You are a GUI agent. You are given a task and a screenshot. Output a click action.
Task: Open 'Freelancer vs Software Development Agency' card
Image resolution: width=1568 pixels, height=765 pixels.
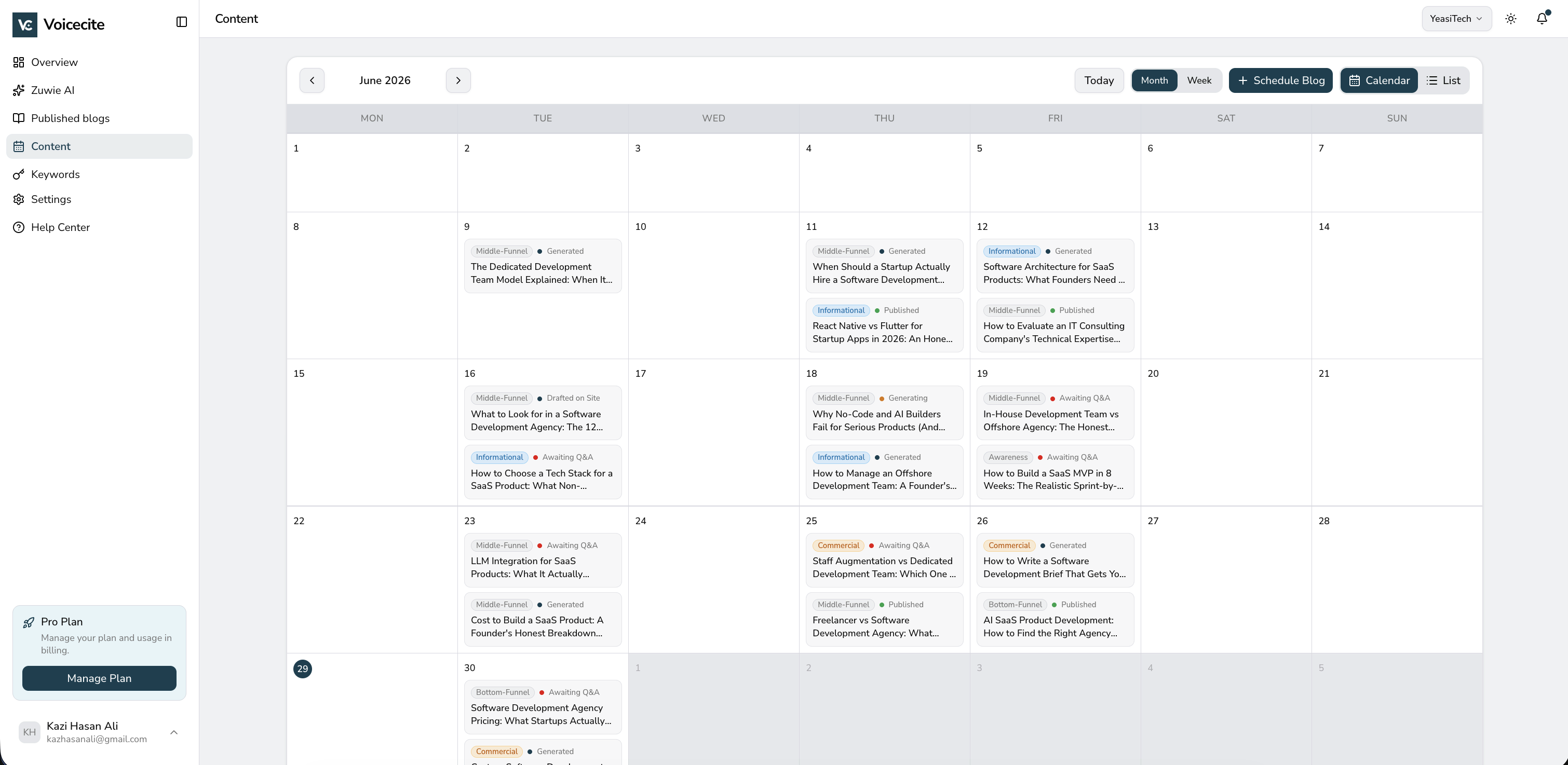pyautogui.click(x=884, y=619)
